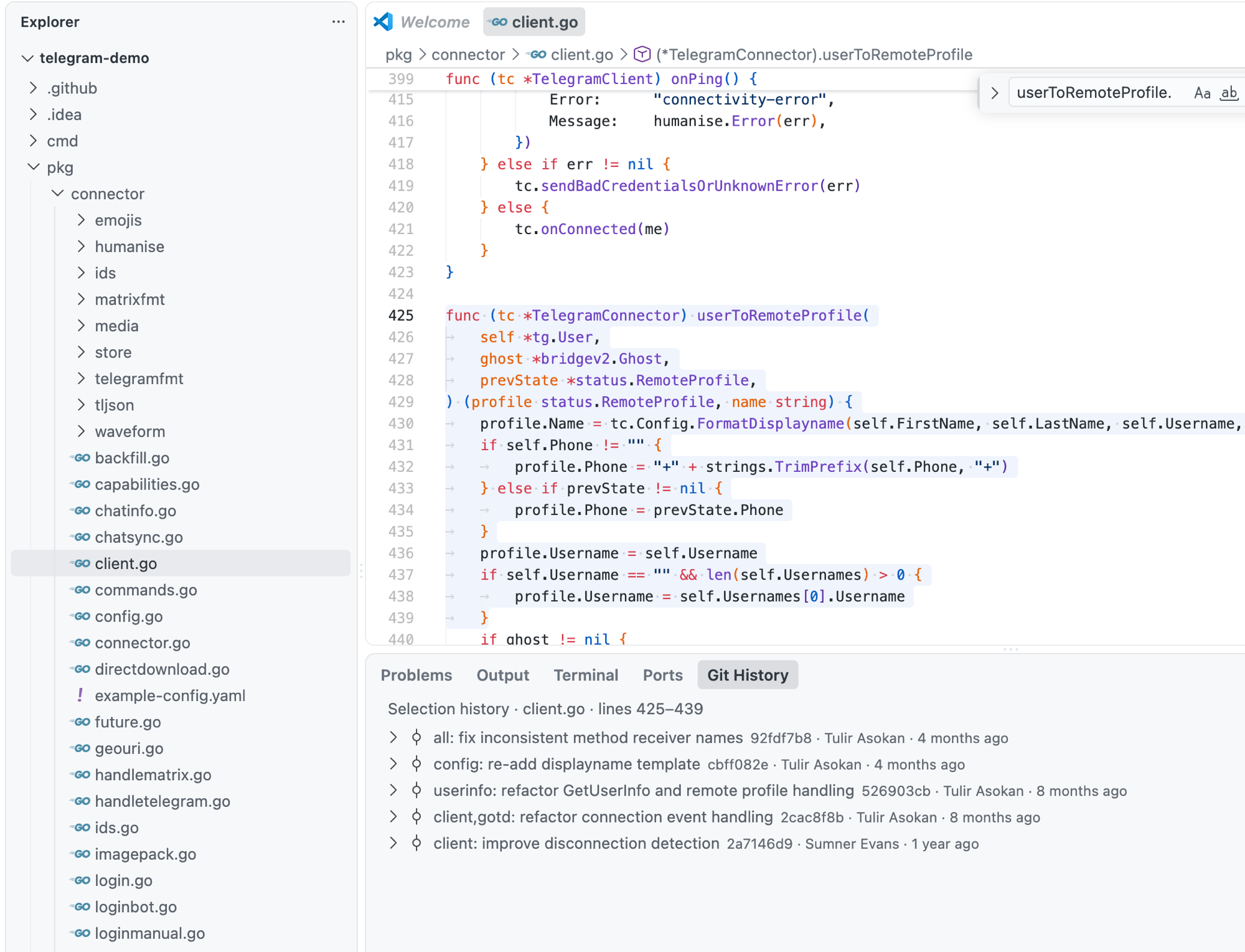
Task: Click the Go icon on client.go tab
Action: (498, 22)
